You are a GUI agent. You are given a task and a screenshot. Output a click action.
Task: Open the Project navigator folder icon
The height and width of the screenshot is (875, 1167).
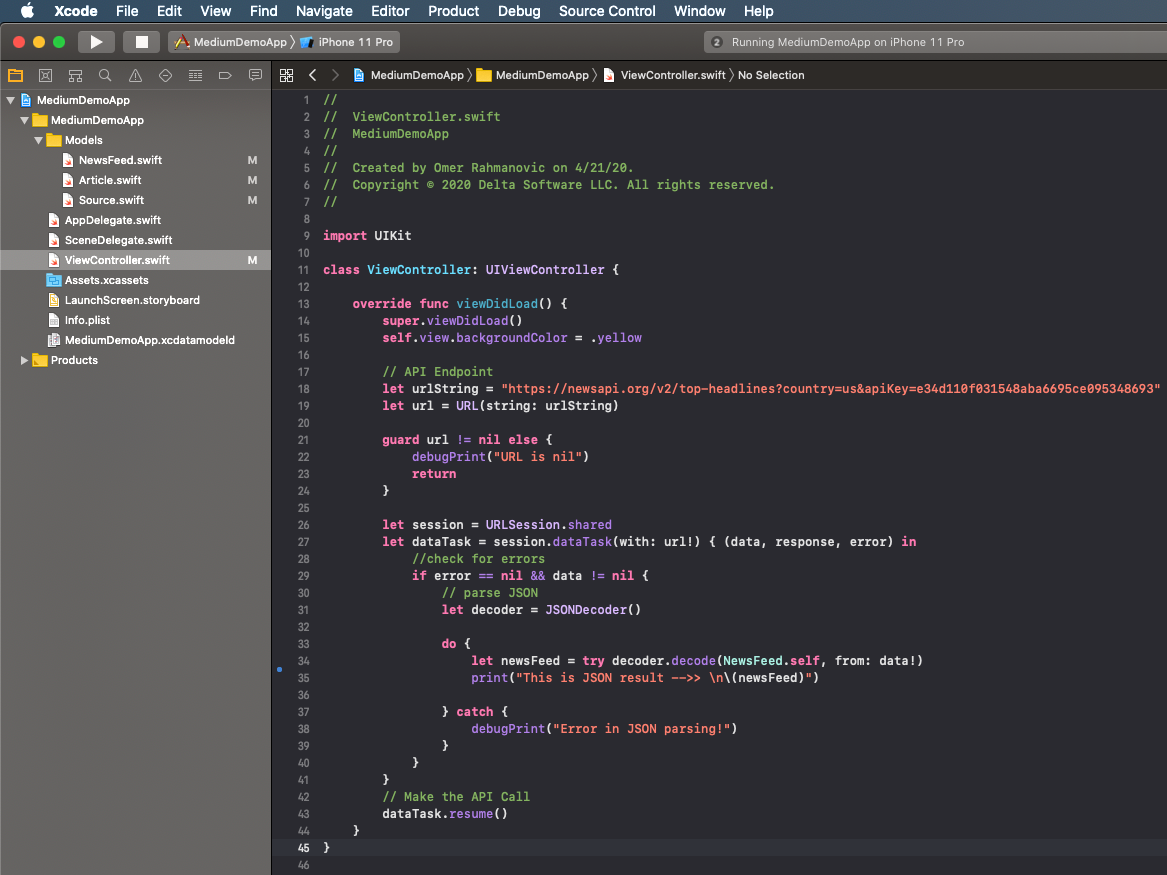coord(14,75)
